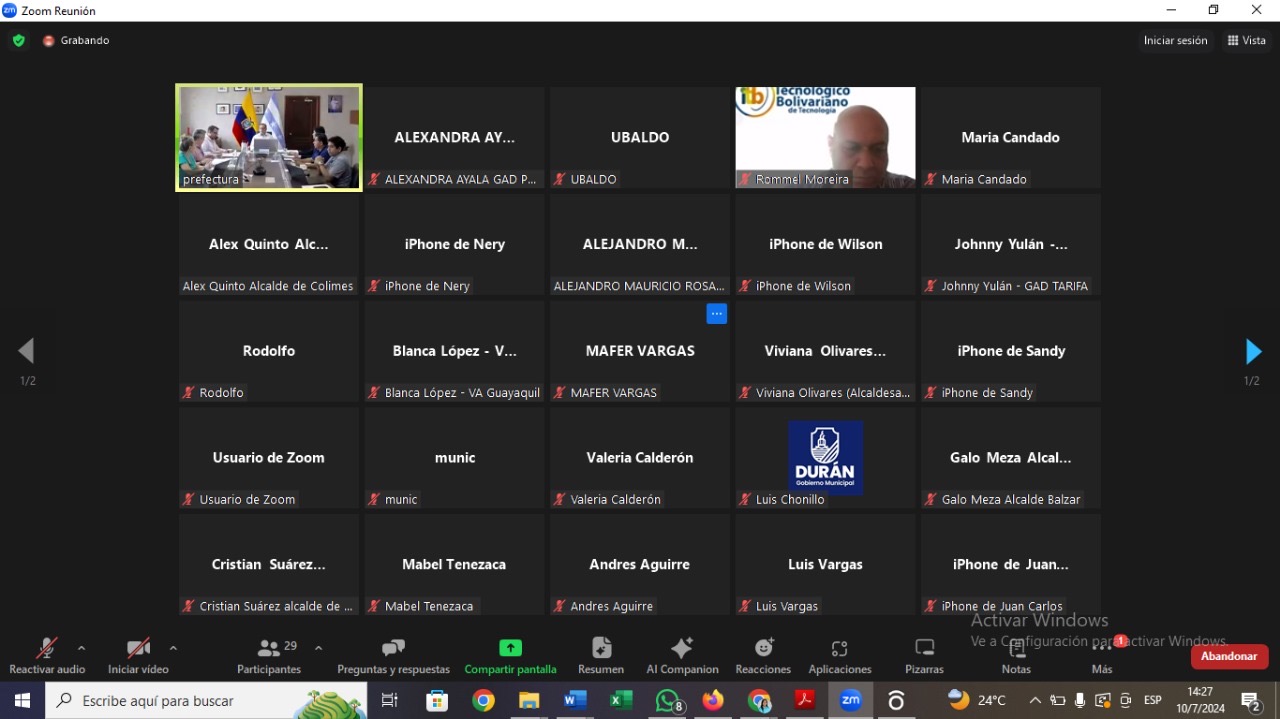Expand the participants options arrow
The width and height of the screenshot is (1280, 719).
tap(318, 648)
